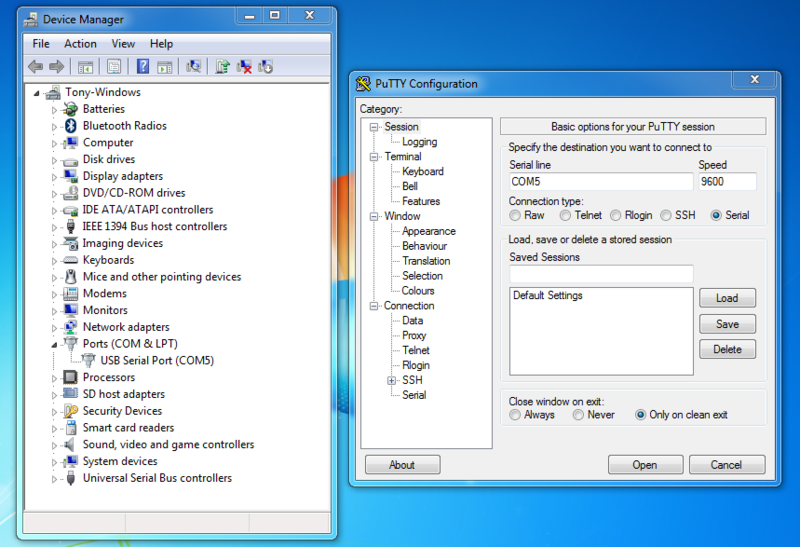Click the Bluetooth Radios device icon
Image resolution: width=800 pixels, height=547 pixels.
pos(71,126)
